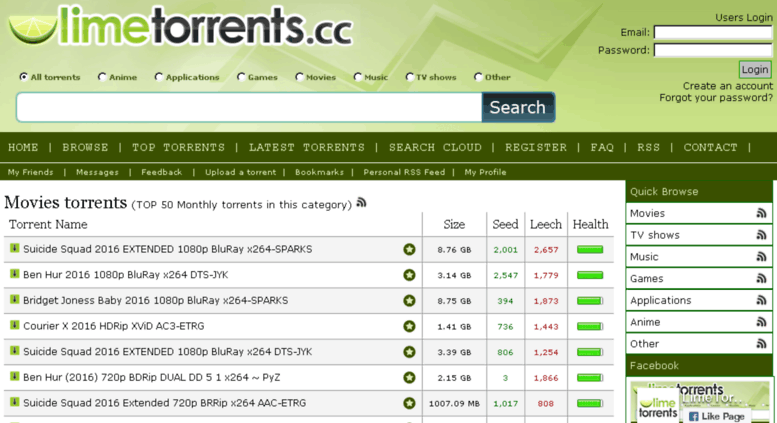Image resolution: width=777 pixels, height=423 pixels.
Task: Open the Anime RSS feed icon
Action: (761, 322)
